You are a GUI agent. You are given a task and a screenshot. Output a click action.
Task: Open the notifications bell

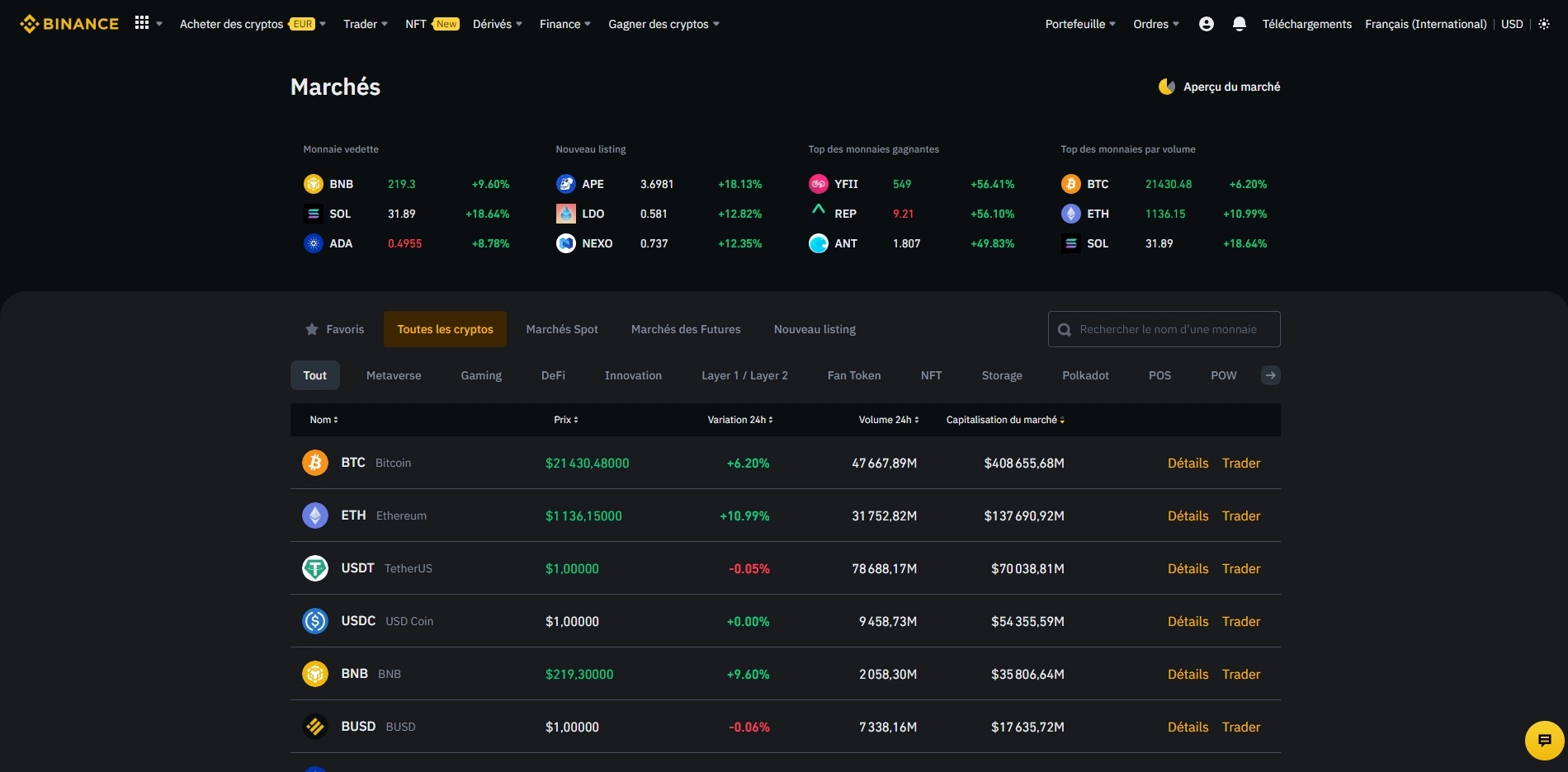pos(1240,24)
